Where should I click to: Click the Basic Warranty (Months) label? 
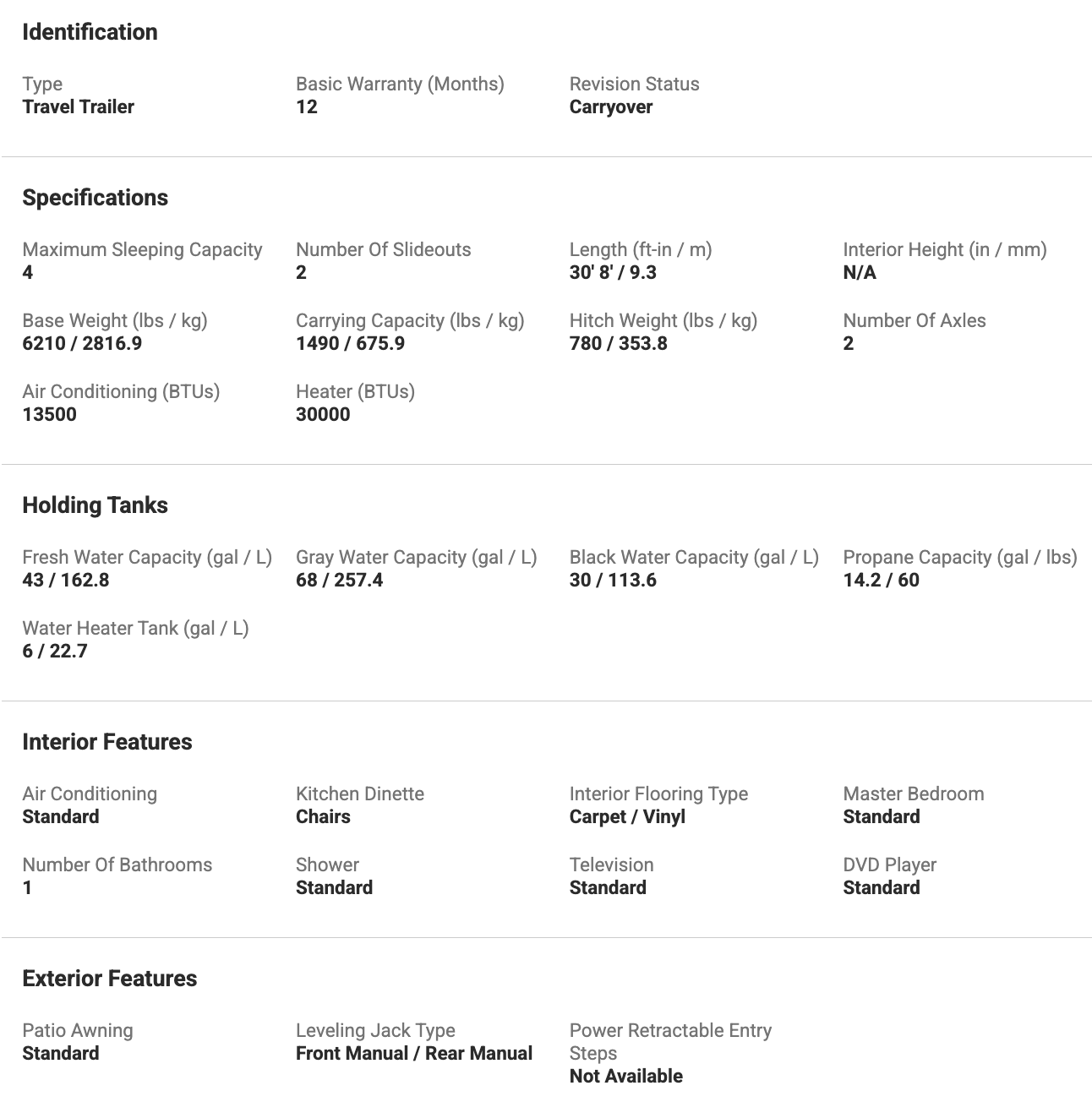coord(400,84)
